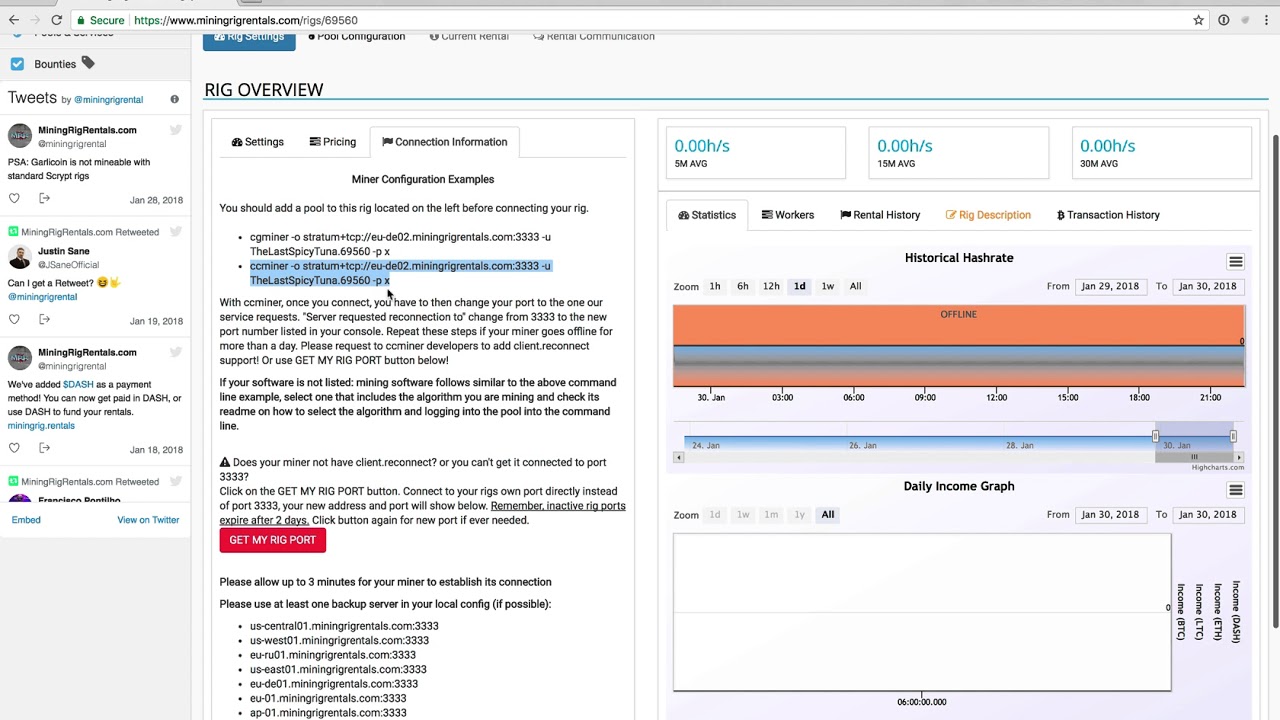This screenshot has width=1280, height=720.
Task: Open the Statistics tab
Action: click(x=707, y=215)
